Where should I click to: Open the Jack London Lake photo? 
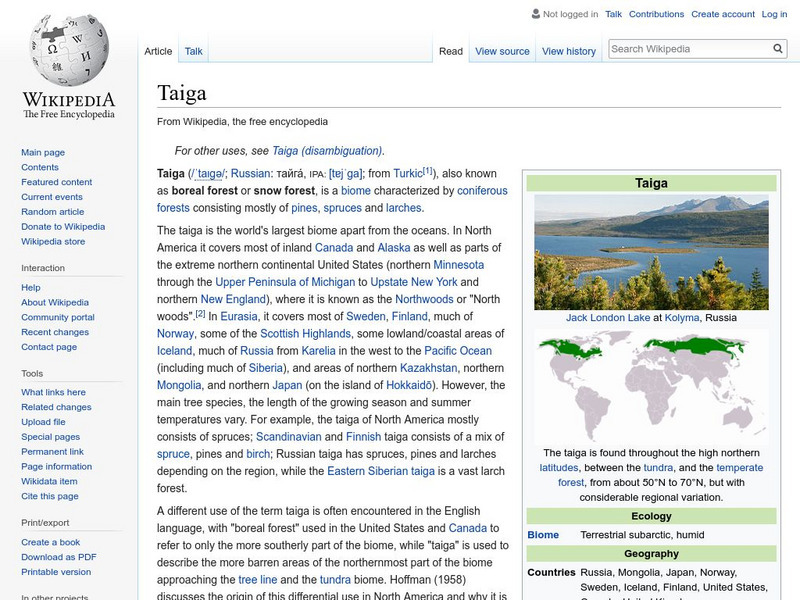click(x=650, y=251)
